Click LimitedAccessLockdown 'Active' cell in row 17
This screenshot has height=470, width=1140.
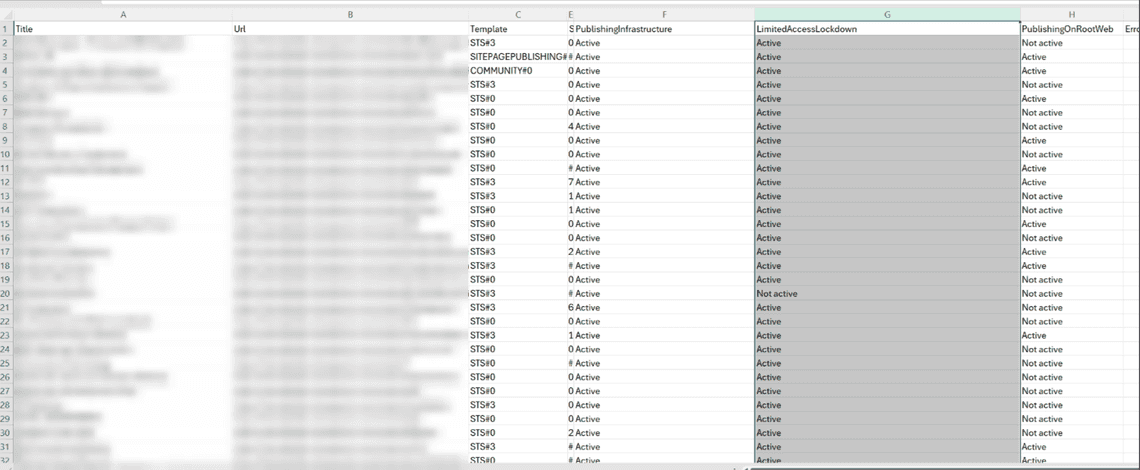coord(887,252)
